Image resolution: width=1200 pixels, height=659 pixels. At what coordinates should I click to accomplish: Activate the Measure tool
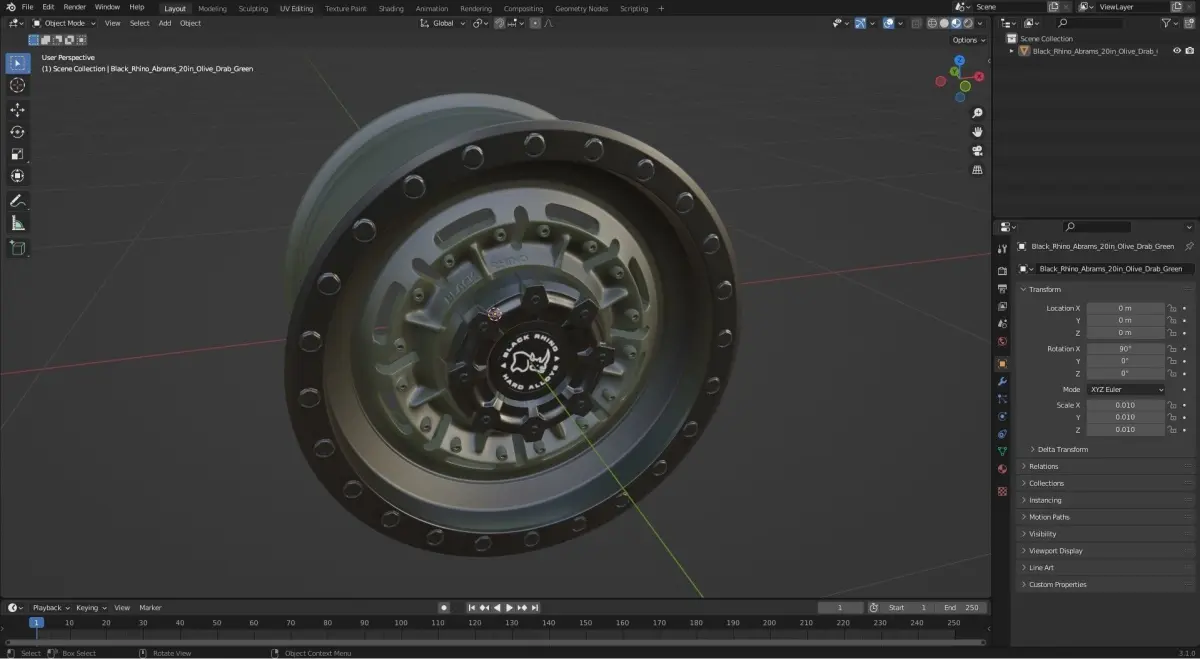tap(17, 223)
